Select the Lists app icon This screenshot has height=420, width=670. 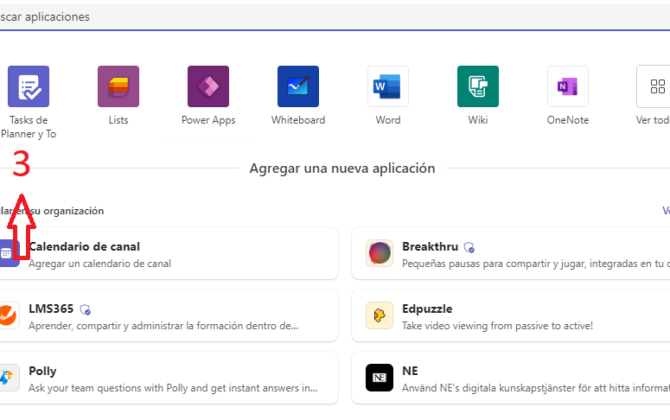coord(118,86)
